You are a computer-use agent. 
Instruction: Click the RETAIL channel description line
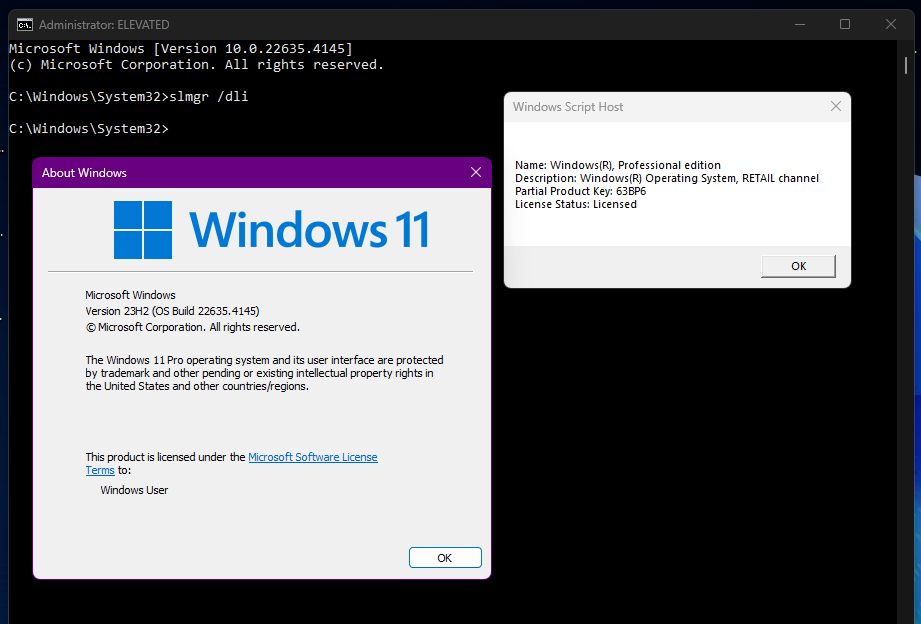[x=667, y=179]
